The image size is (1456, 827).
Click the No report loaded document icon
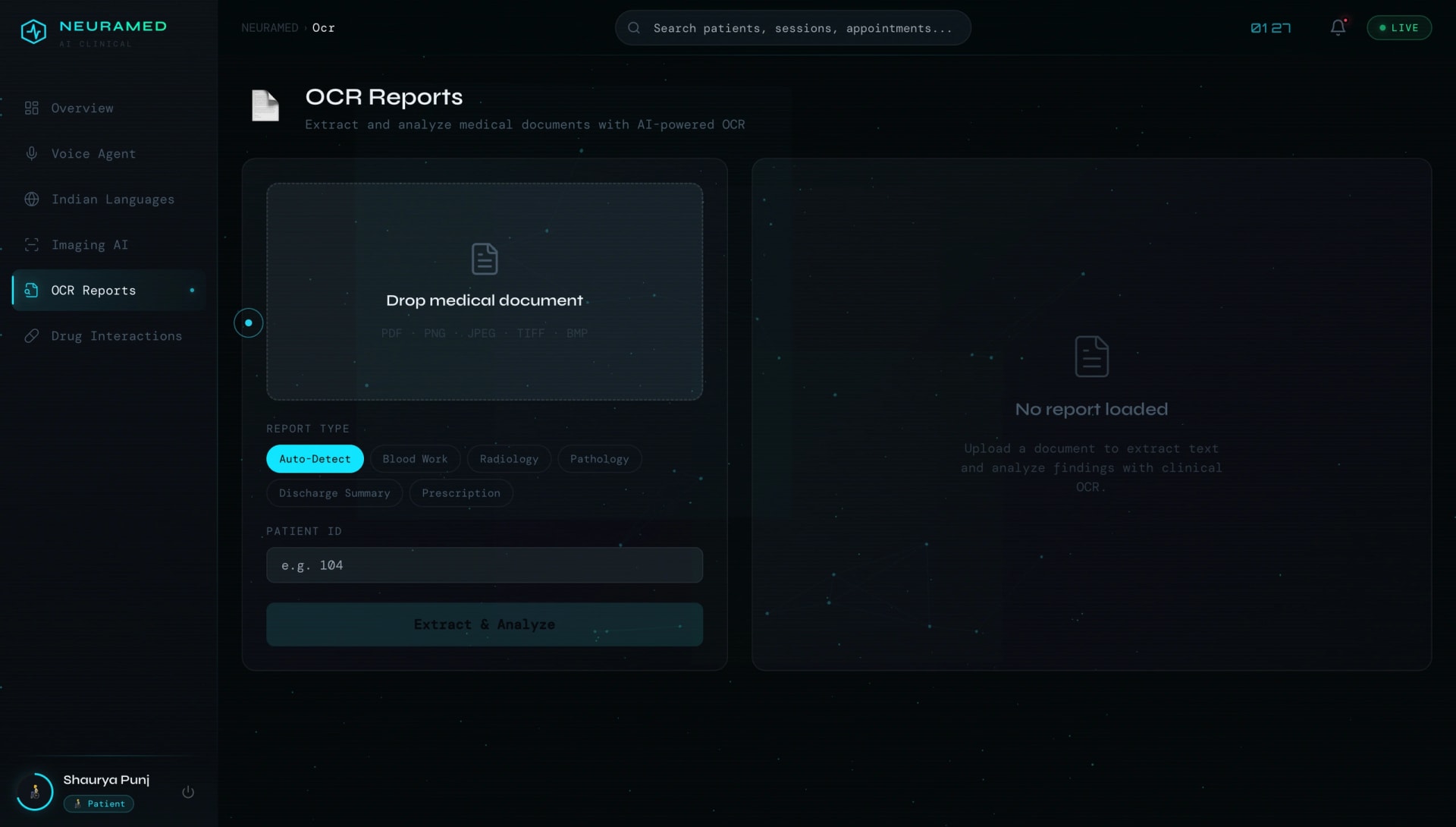point(1091,356)
